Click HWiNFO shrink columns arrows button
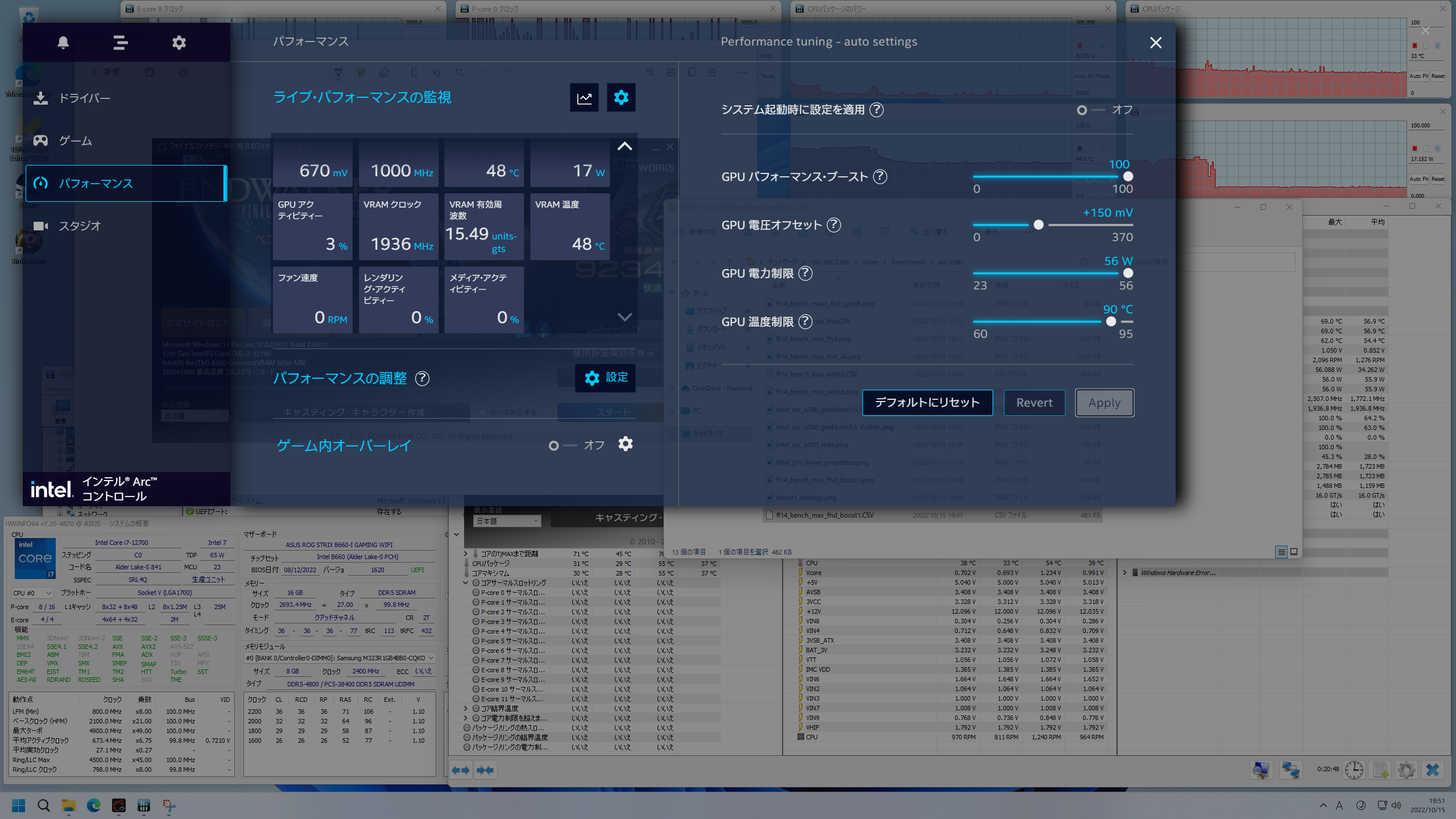 point(485,770)
